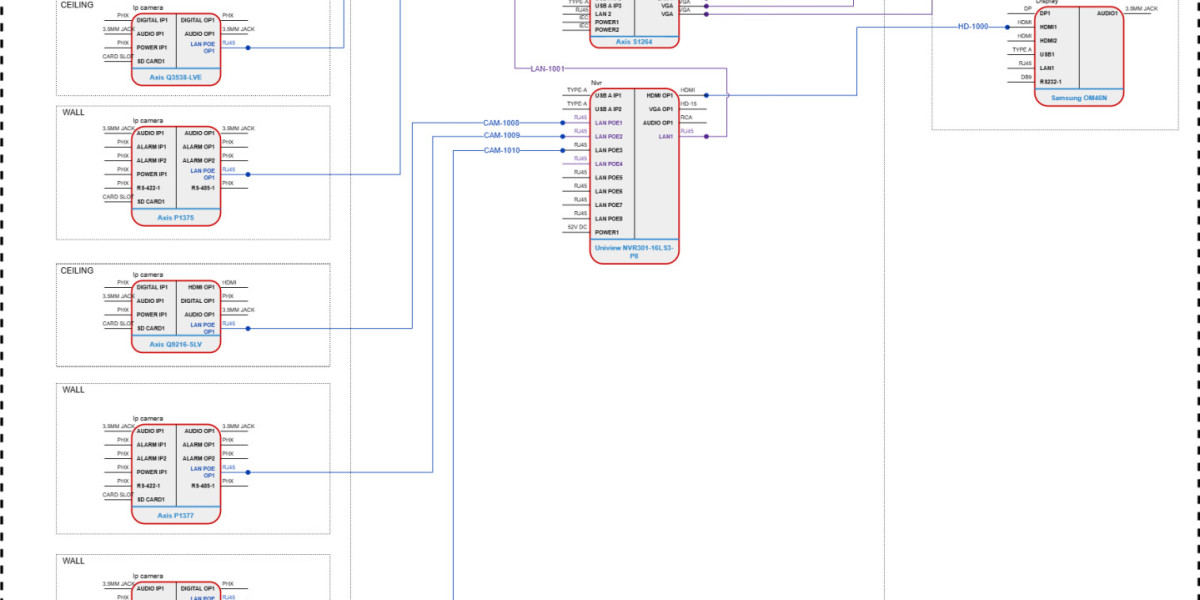Select LAN POE4 port on the NVR

click(x=609, y=164)
